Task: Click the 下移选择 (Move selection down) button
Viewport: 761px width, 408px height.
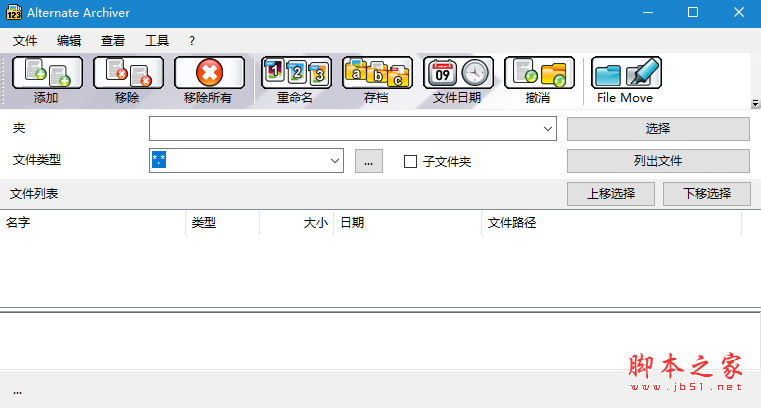Action: 707,194
